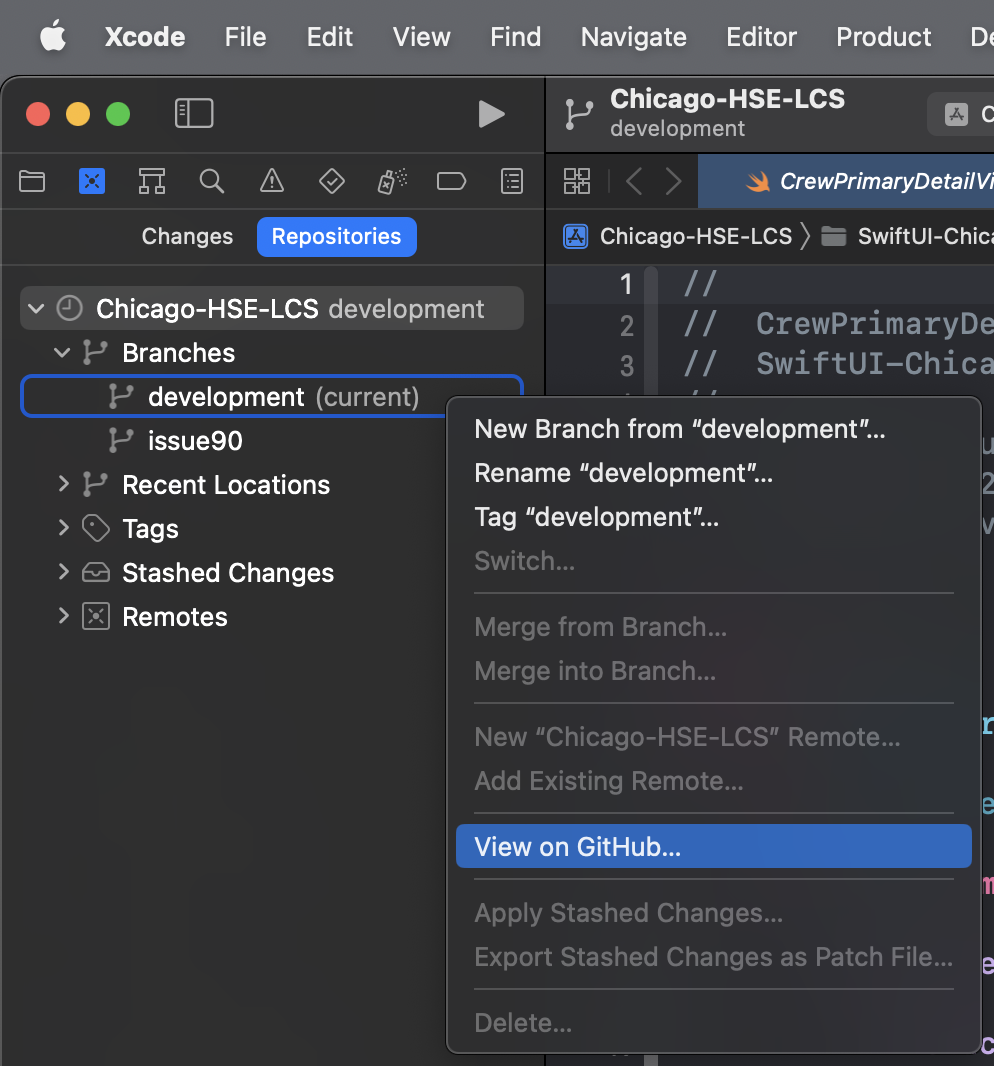Collapse the Branches group
Viewport: 994px width, 1066px height.
(63, 353)
